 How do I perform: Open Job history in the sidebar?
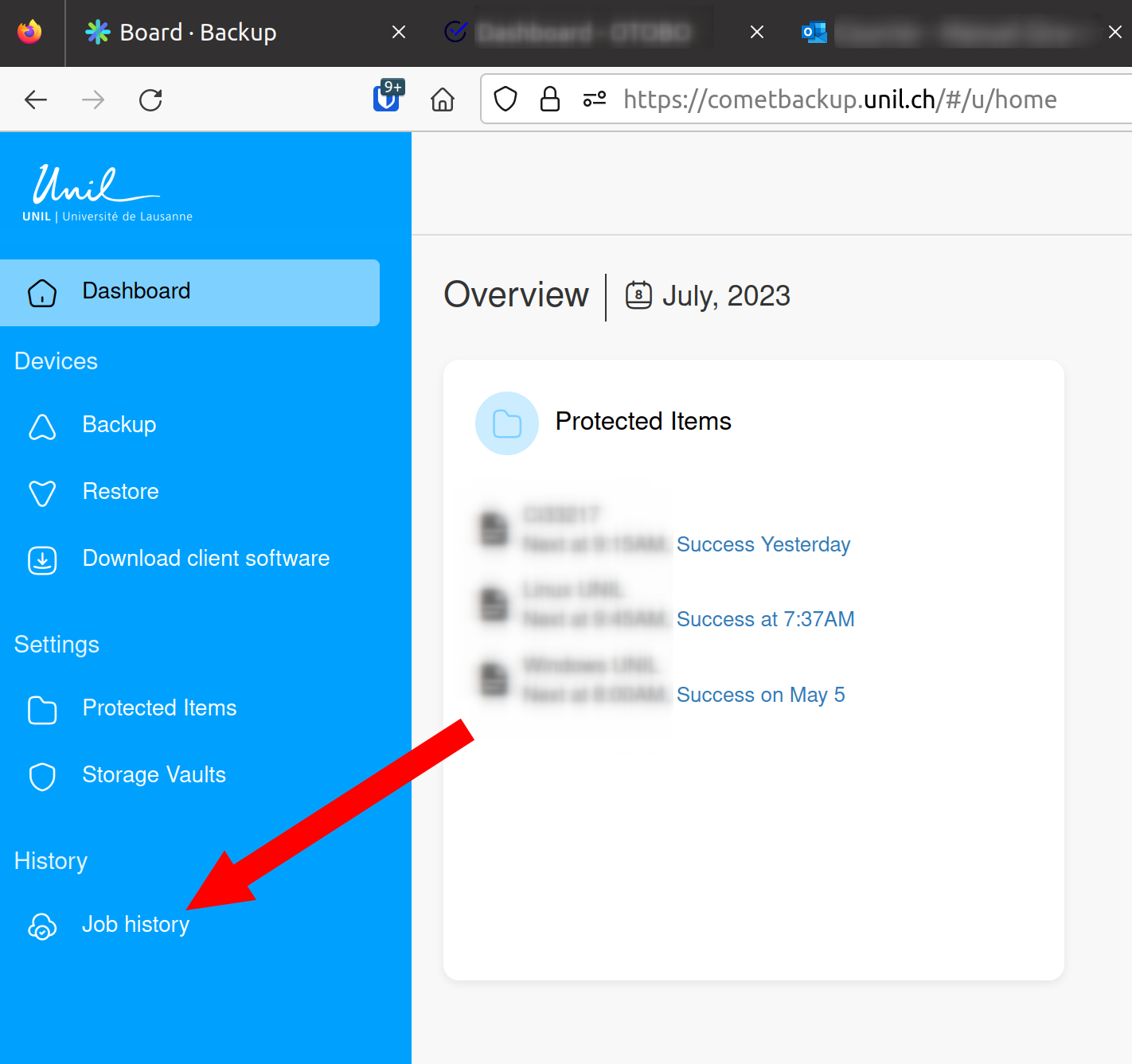(135, 925)
